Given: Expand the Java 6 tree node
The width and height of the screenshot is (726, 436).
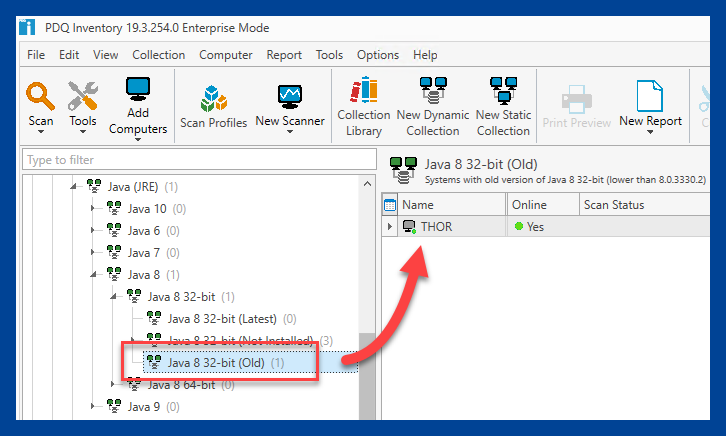Looking at the screenshot, I should 93,230.
